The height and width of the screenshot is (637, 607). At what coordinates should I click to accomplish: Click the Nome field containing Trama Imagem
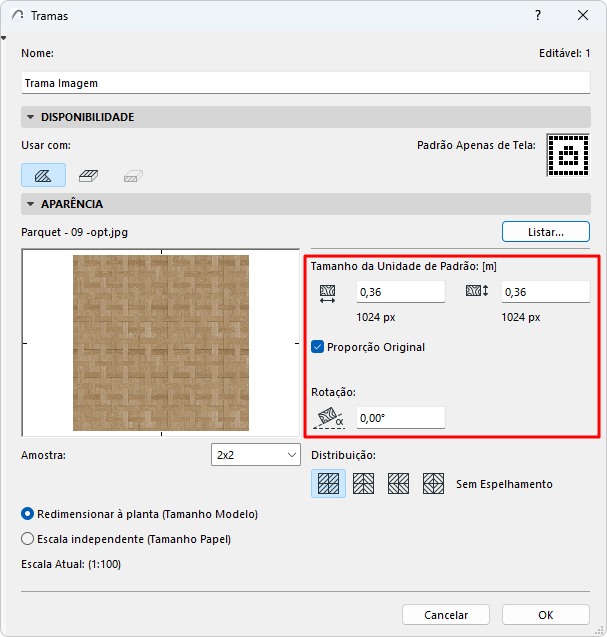306,83
